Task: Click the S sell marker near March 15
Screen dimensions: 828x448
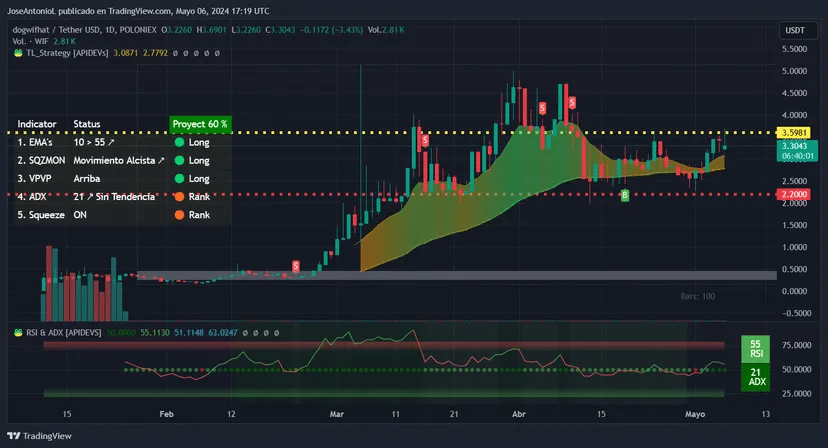Action: [x=425, y=141]
